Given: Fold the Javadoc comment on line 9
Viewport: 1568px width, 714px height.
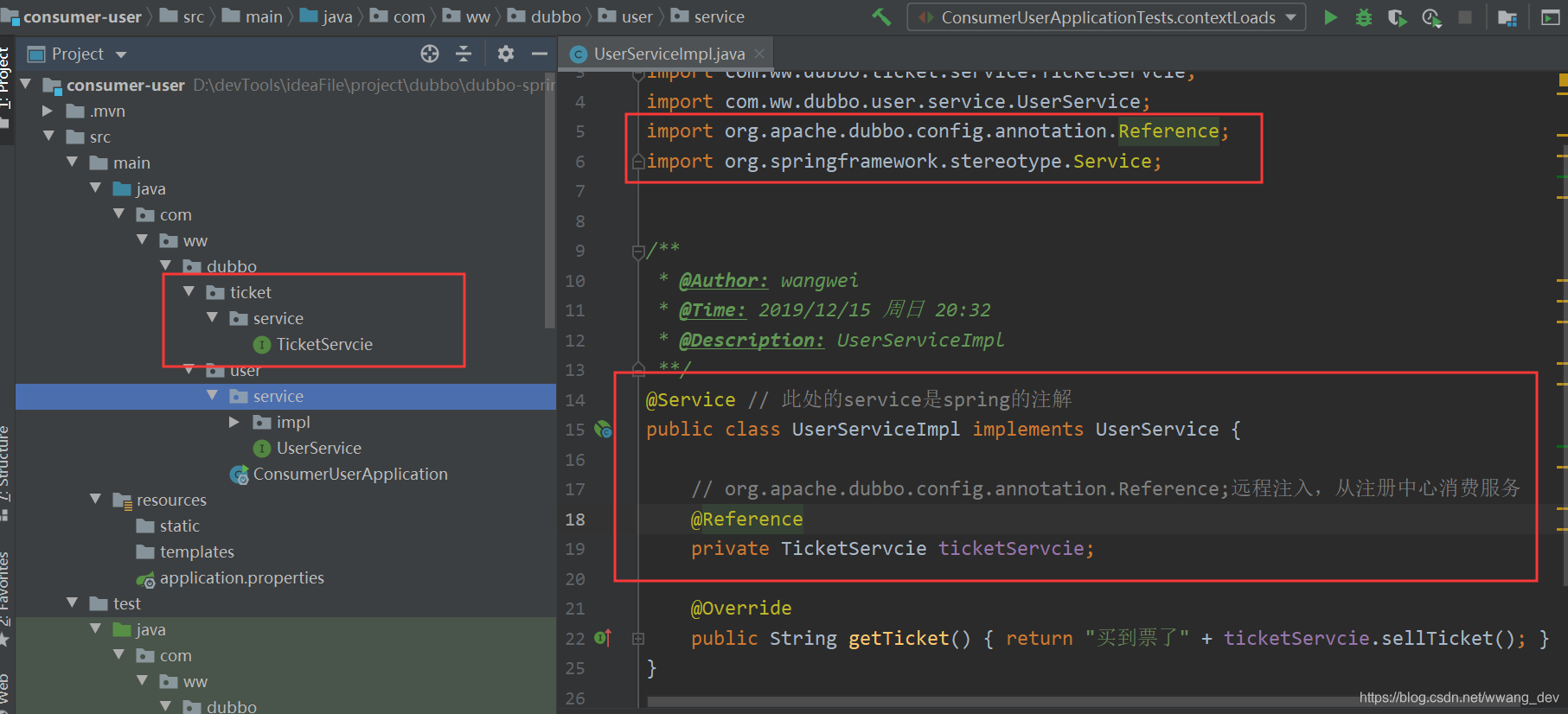Looking at the screenshot, I should 638,252.
